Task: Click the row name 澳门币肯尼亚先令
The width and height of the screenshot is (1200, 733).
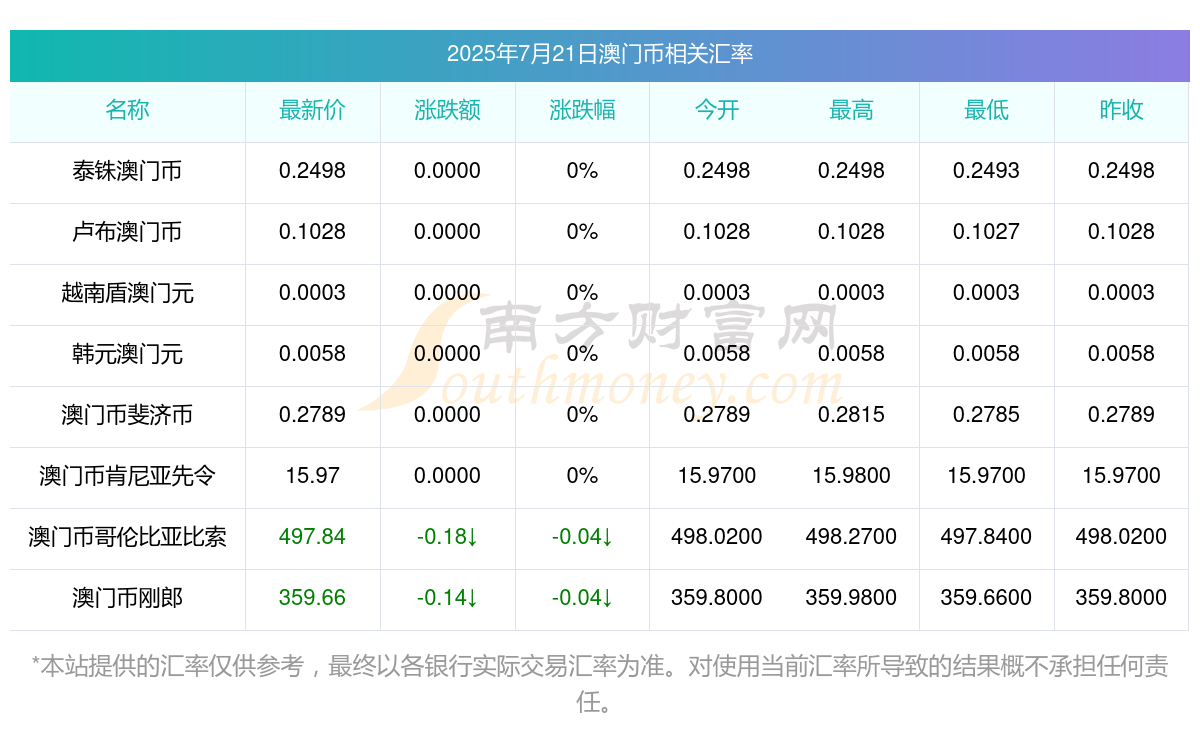Action: pos(127,476)
